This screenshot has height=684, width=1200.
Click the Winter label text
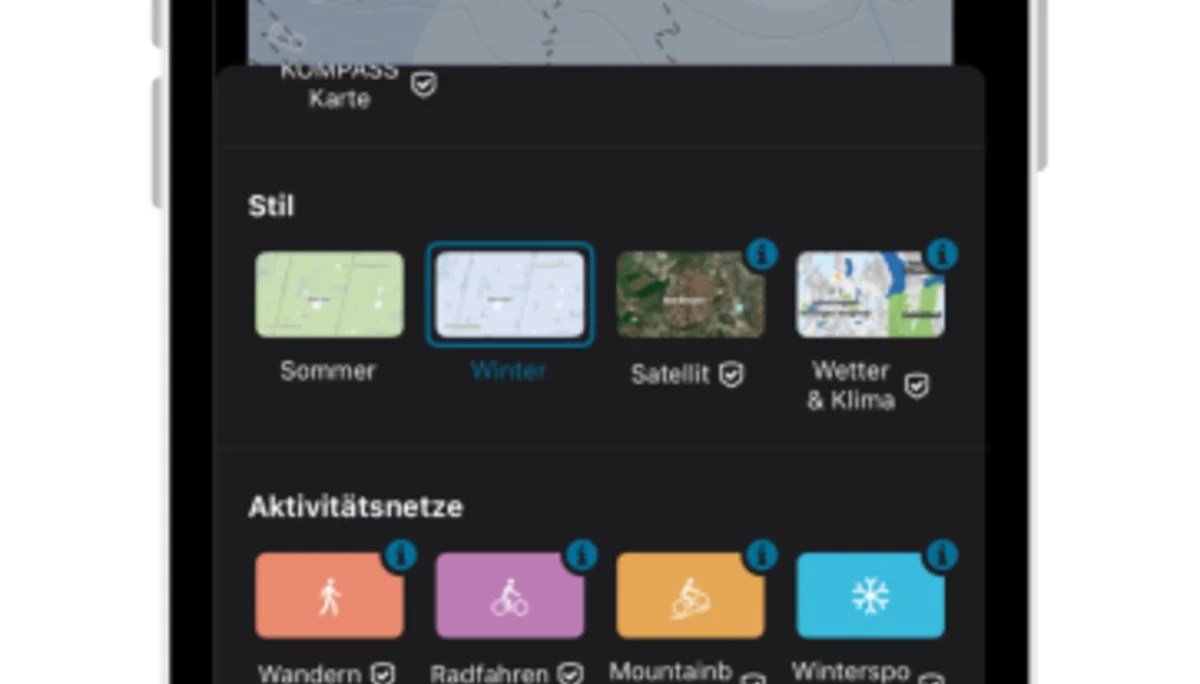pyautogui.click(x=509, y=371)
